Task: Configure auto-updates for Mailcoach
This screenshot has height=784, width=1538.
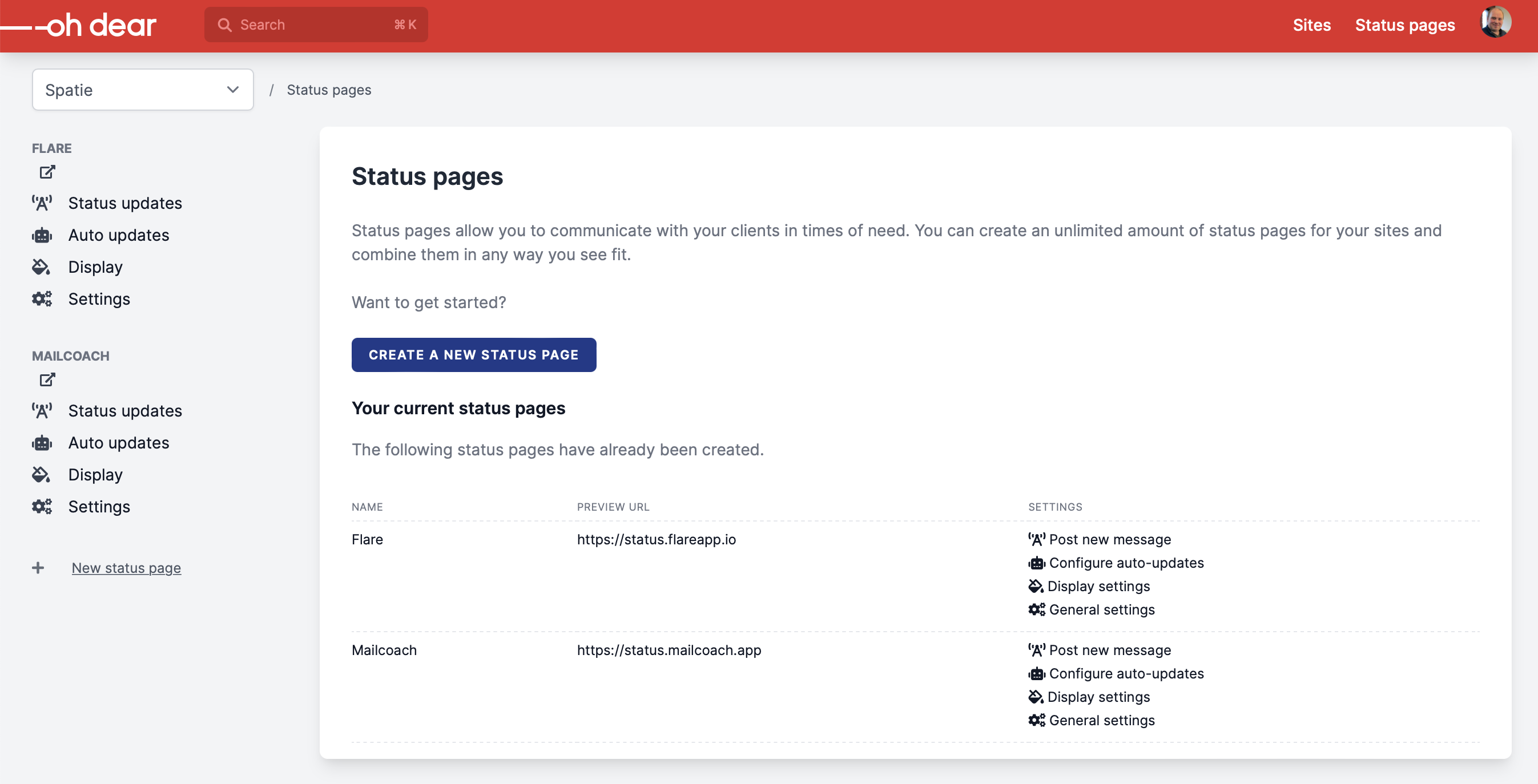Action: click(x=1126, y=673)
